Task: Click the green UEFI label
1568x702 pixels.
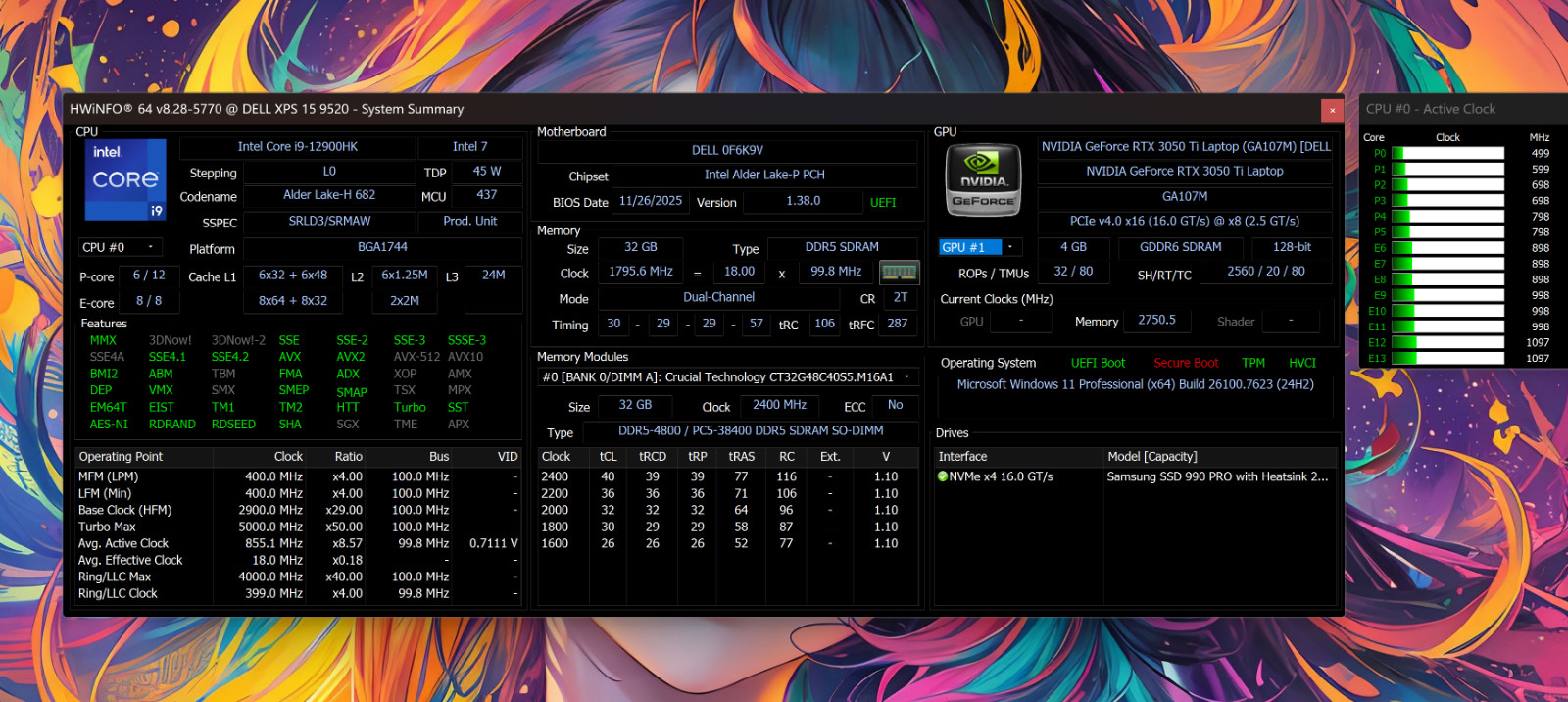Action: tap(883, 203)
